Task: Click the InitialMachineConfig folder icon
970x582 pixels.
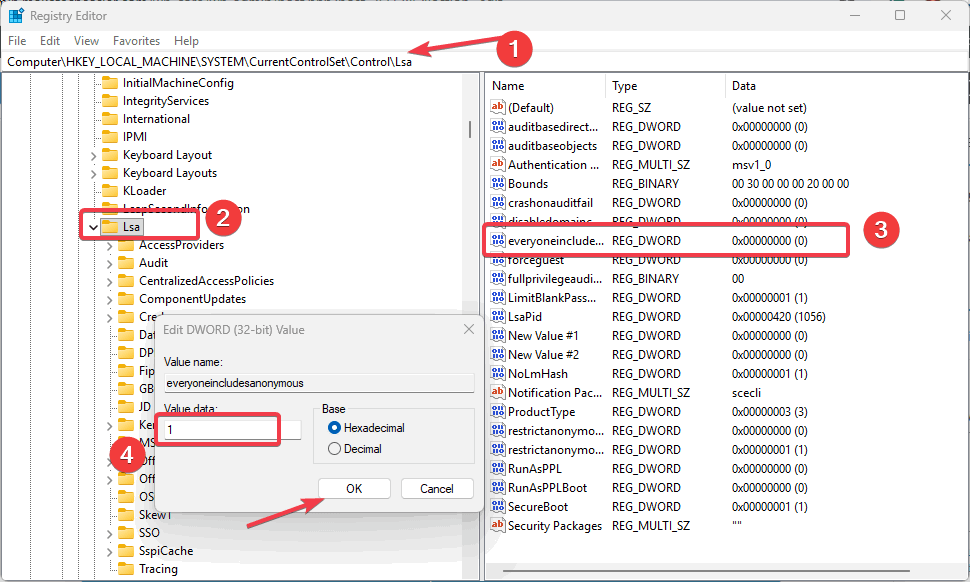Action: click(x=109, y=83)
